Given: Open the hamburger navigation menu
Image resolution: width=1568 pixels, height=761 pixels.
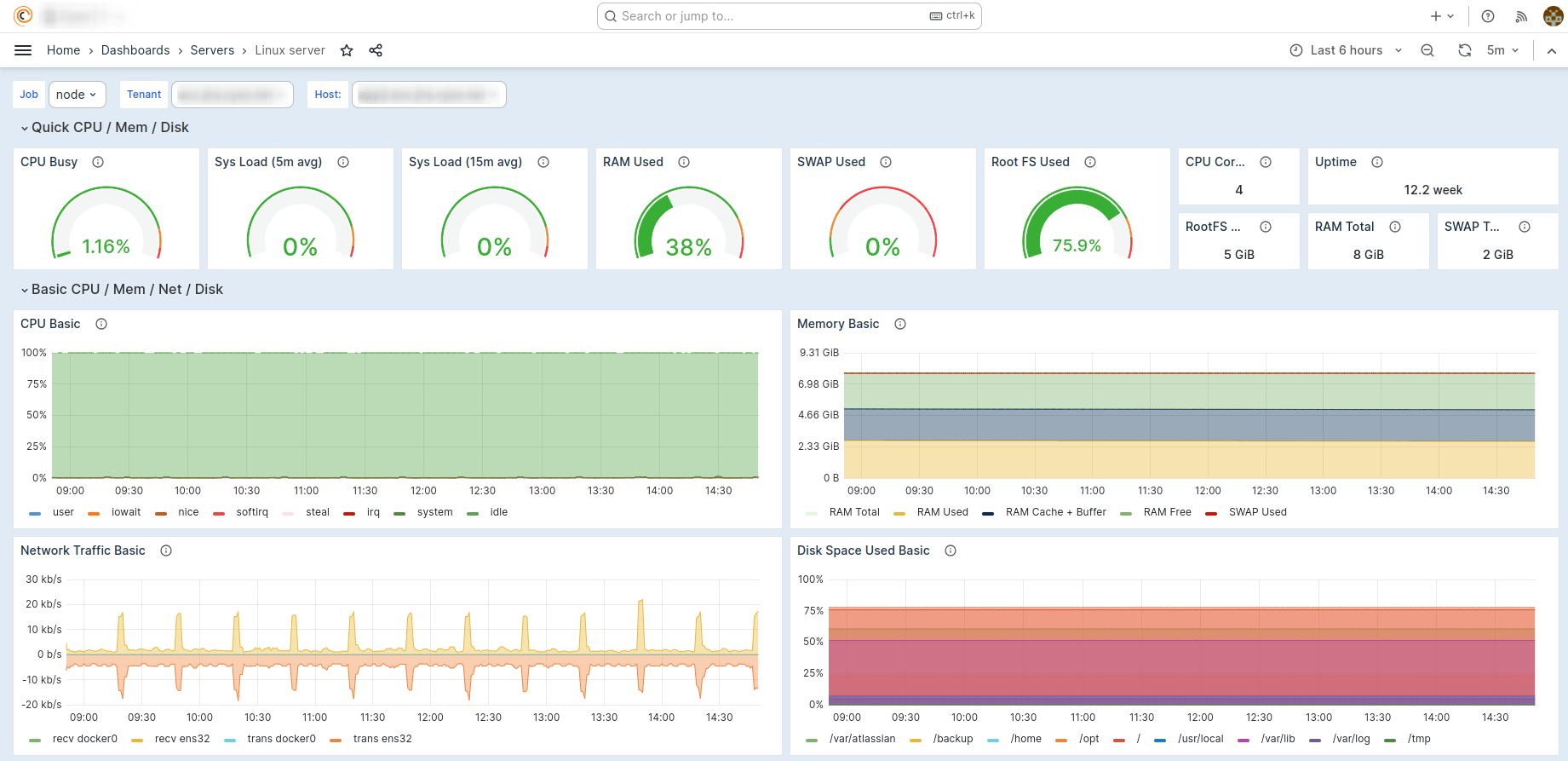Looking at the screenshot, I should 23,50.
